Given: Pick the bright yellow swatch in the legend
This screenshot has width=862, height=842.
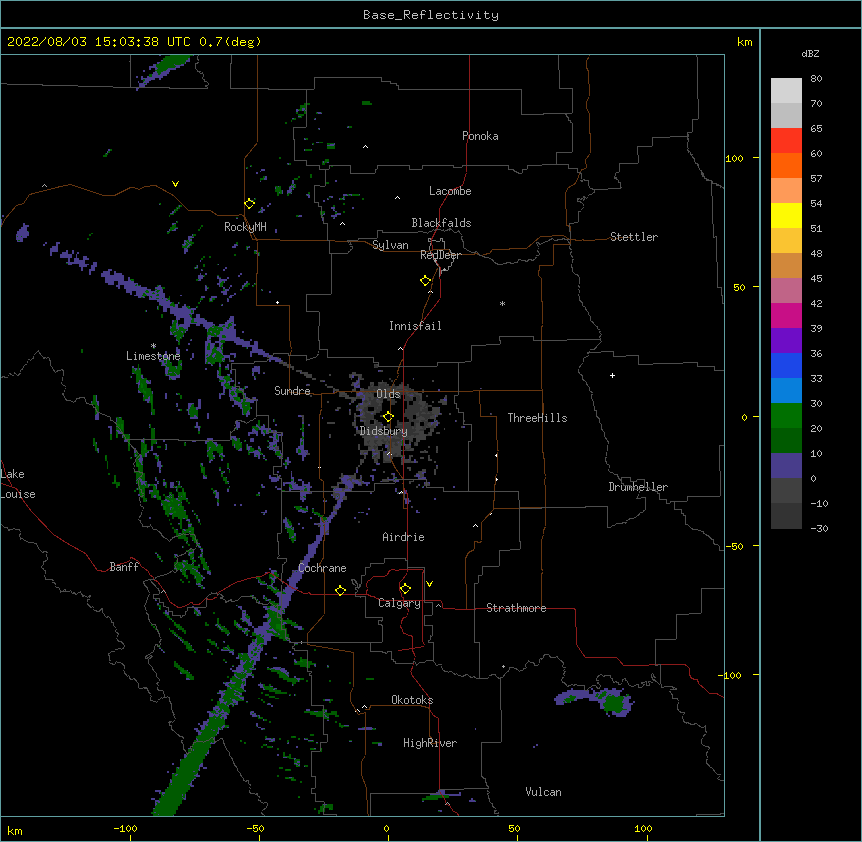Looking at the screenshot, I should coord(786,215).
